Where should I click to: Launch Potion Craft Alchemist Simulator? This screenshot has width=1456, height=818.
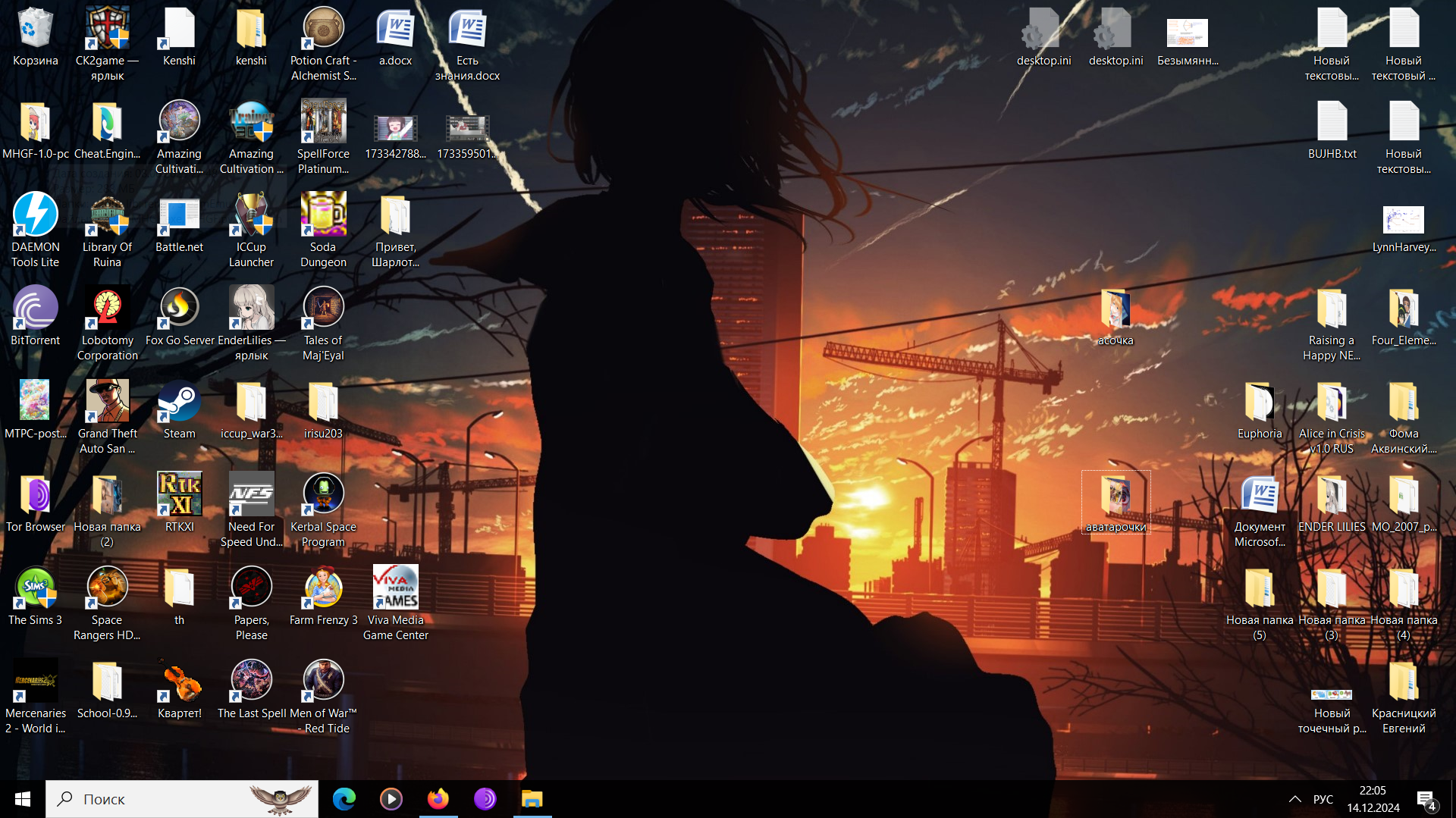point(323,44)
